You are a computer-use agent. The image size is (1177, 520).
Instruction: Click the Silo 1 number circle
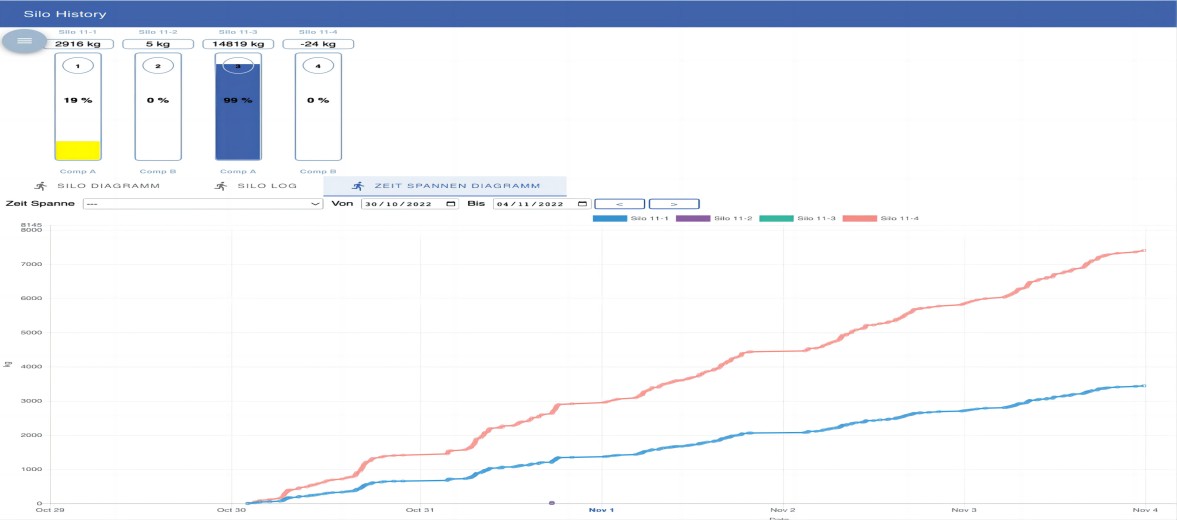pyautogui.click(x=78, y=66)
